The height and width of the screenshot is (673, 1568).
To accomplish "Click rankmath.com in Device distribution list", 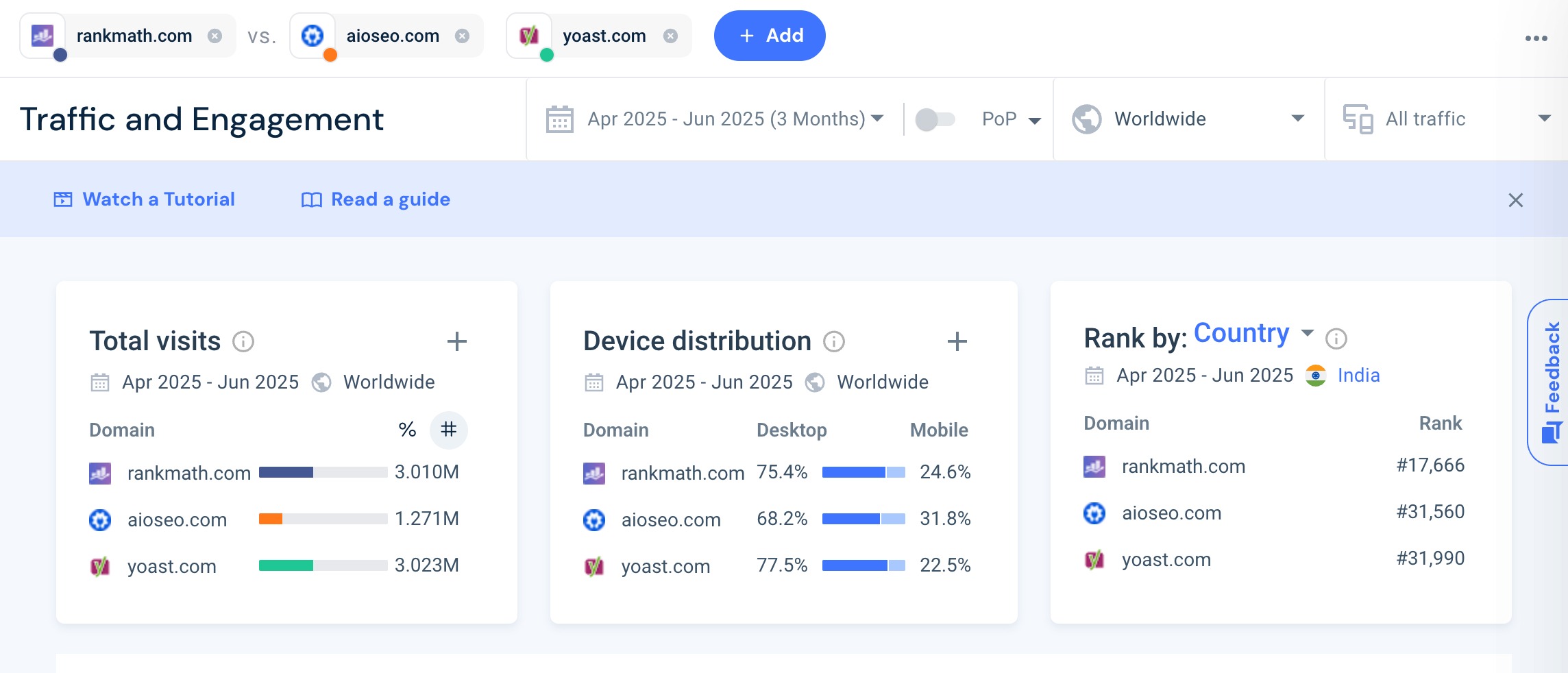I will 683,473.
